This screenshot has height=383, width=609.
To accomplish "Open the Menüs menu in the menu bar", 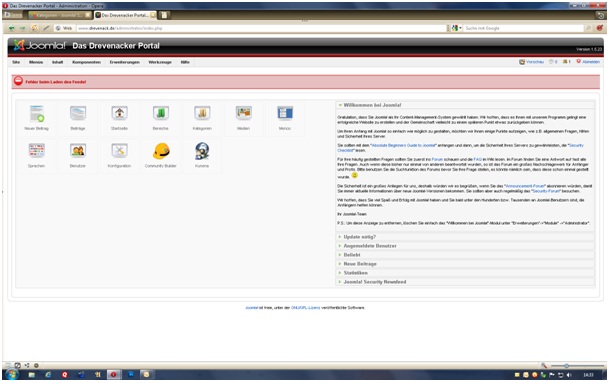I will 36,62.
